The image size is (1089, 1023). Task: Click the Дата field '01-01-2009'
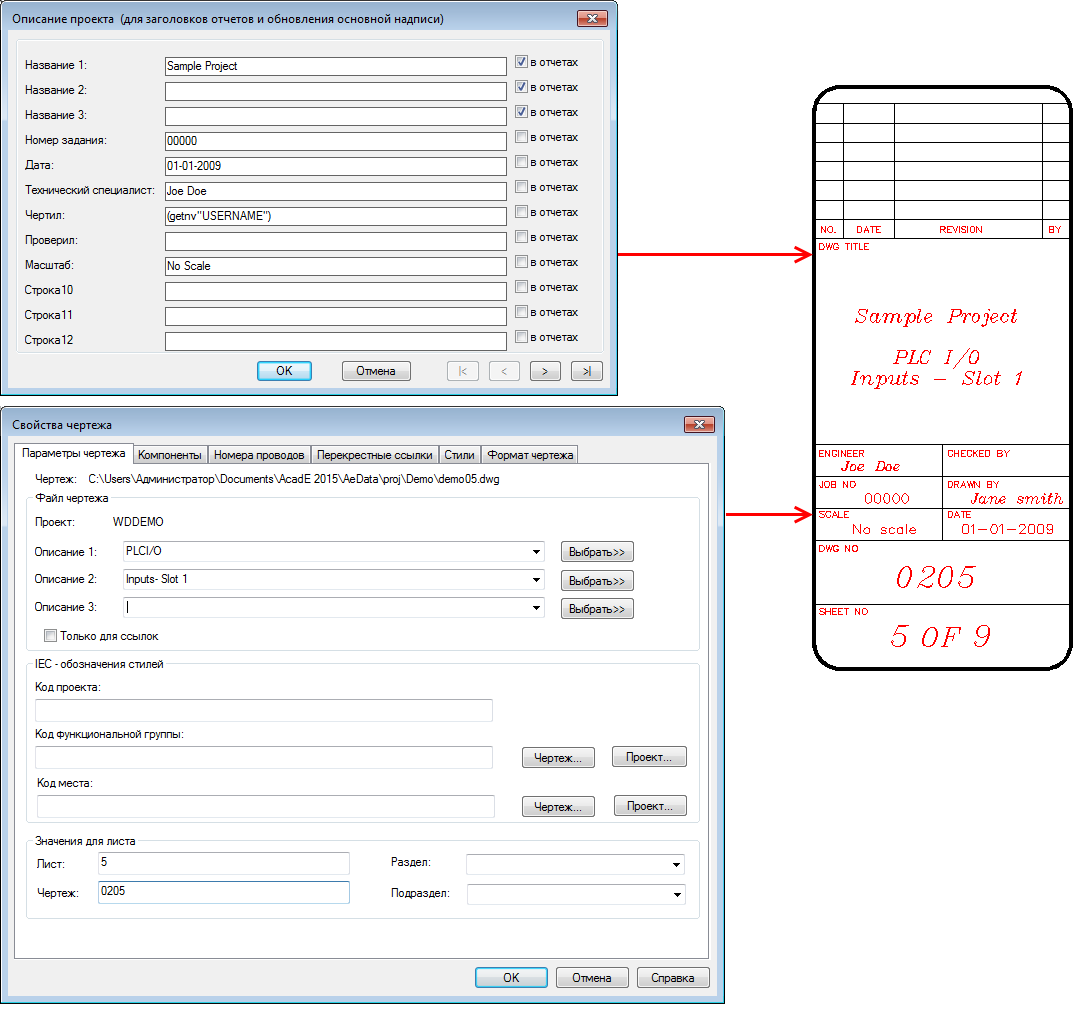(x=335, y=166)
